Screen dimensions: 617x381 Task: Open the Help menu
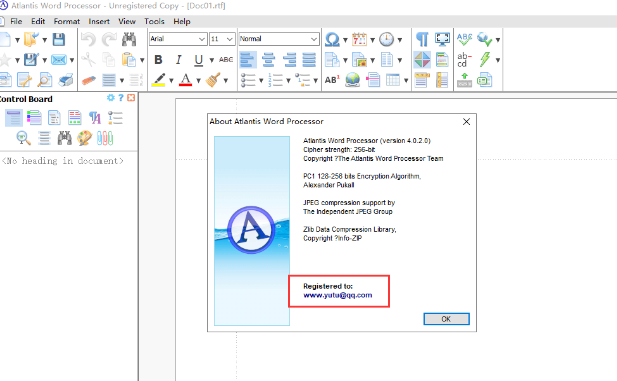(x=182, y=21)
